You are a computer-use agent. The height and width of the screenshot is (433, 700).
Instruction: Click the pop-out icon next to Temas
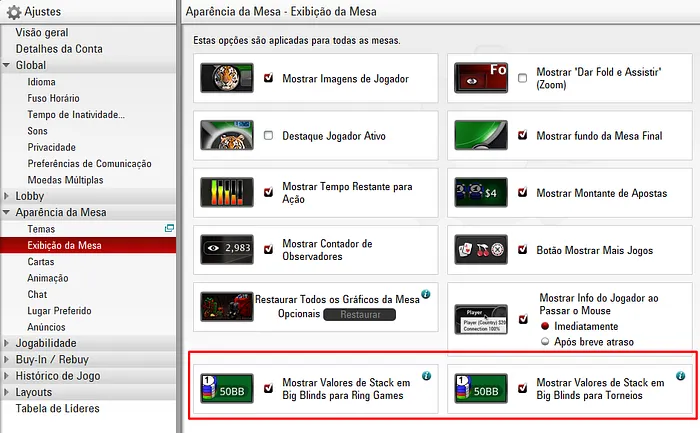[169, 229]
